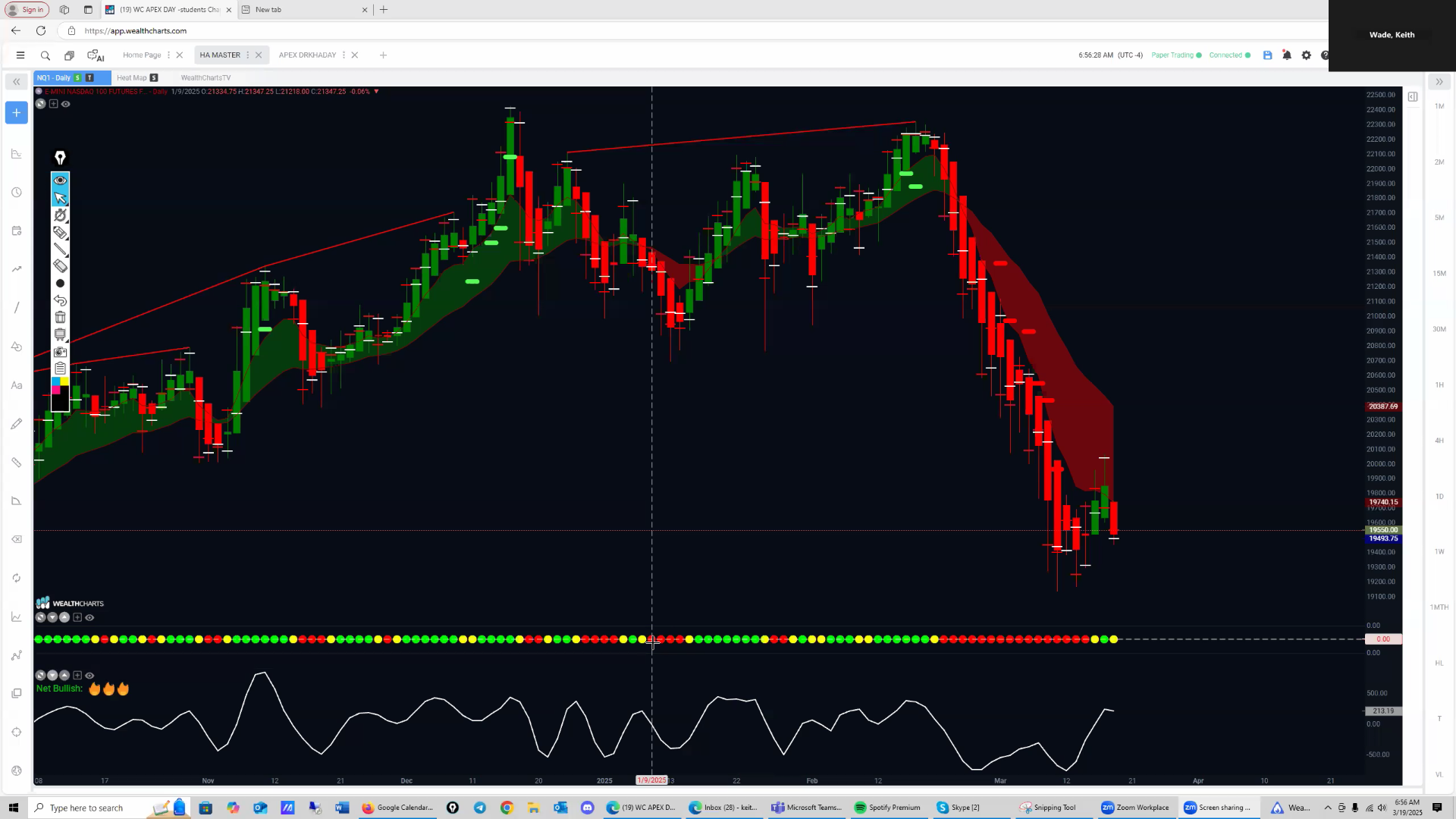Open the settings gear
1456x819 pixels.
[1306, 55]
